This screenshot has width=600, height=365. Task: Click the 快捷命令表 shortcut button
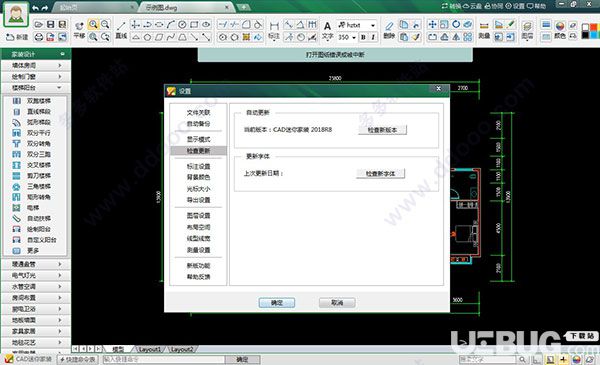(x=78, y=359)
